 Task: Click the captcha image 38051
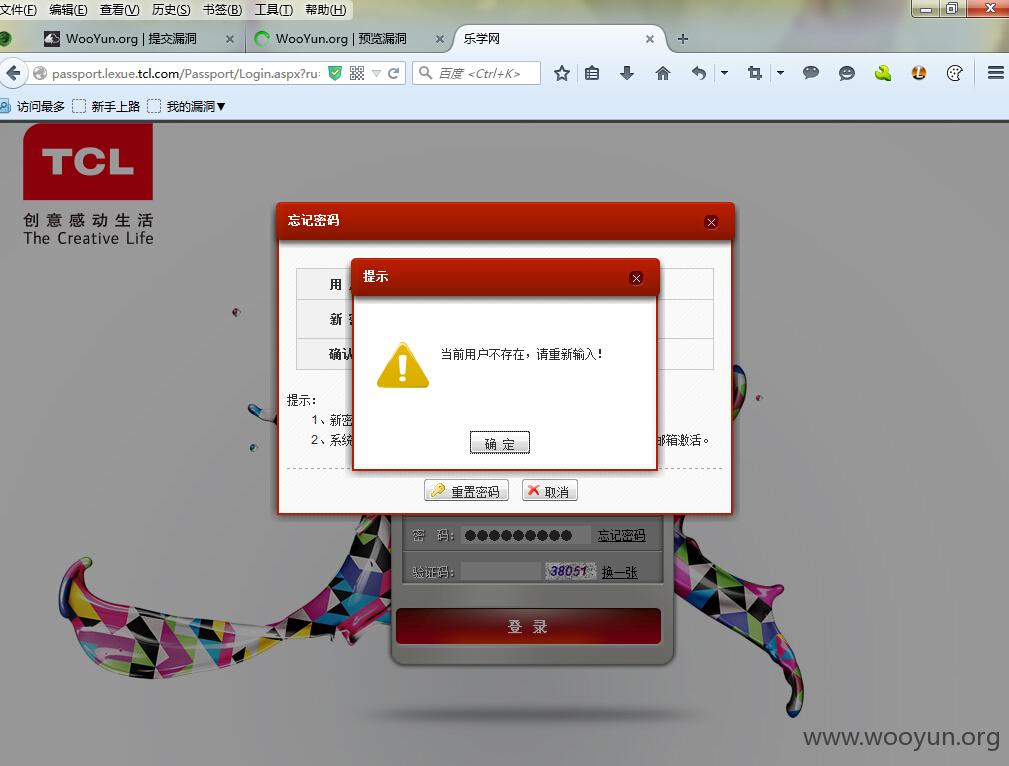click(x=570, y=571)
